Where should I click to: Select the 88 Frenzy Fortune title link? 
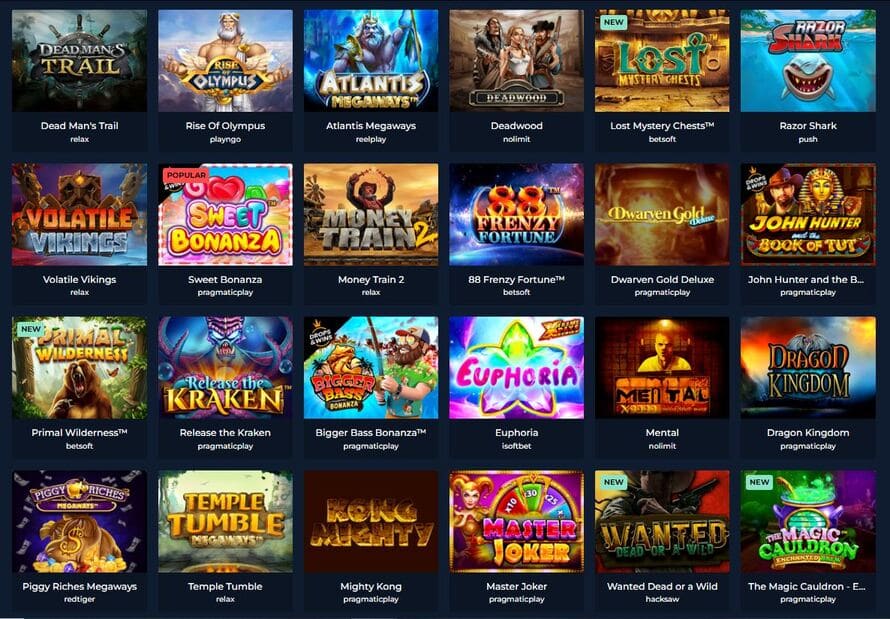tap(517, 279)
